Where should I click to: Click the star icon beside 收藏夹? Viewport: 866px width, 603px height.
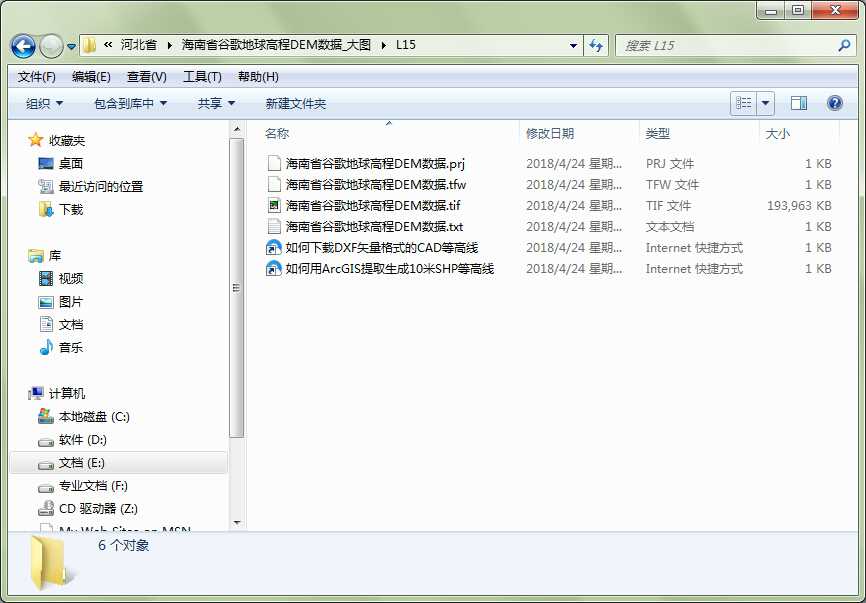[x=36, y=140]
